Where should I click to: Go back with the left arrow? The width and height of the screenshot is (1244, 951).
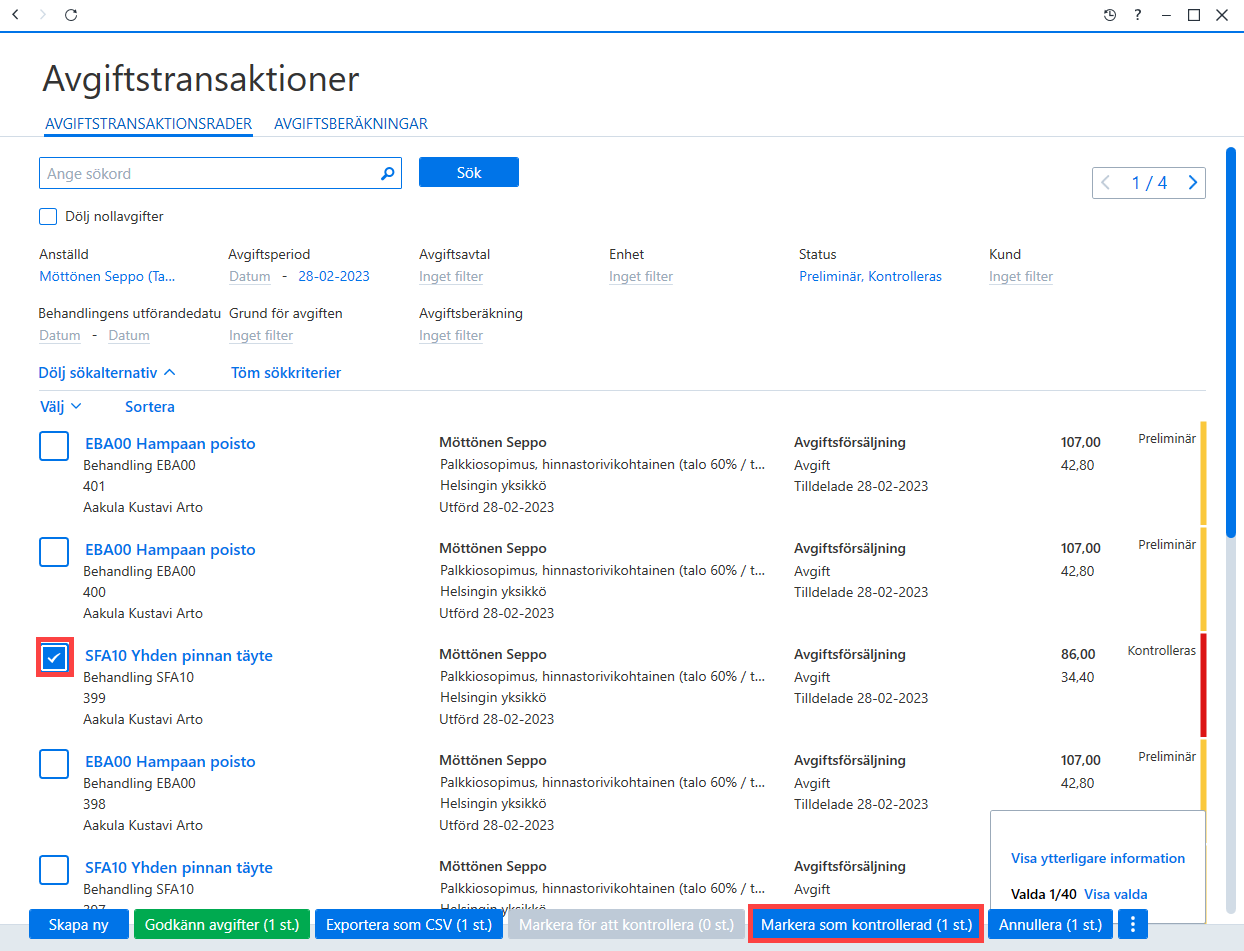click(x=15, y=15)
